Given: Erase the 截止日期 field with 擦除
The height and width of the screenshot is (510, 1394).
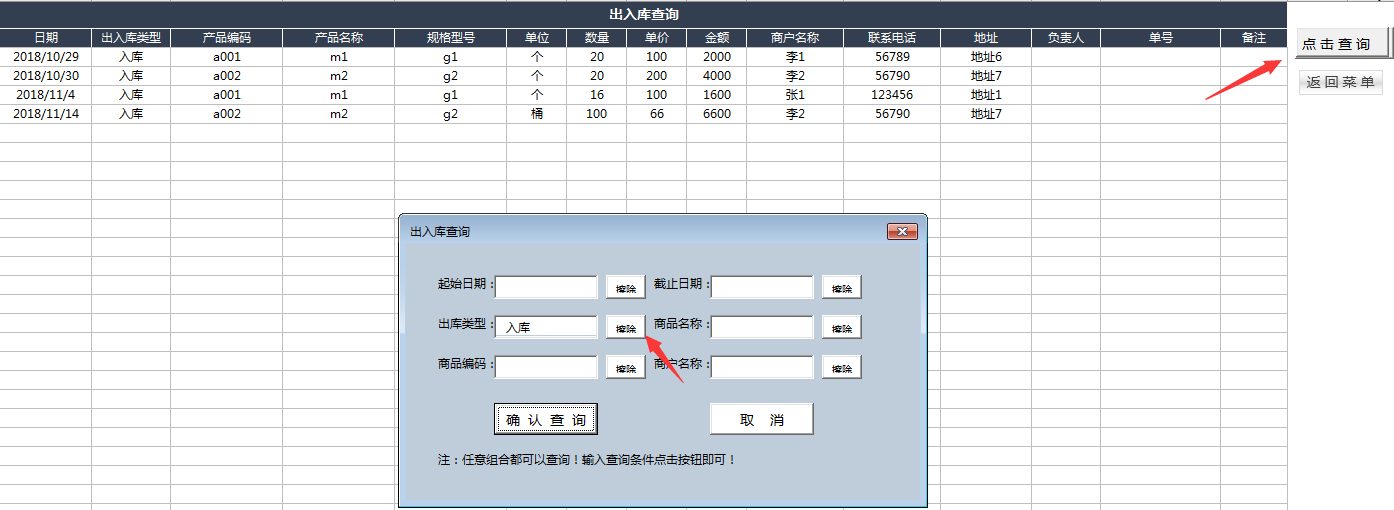Looking at the screenshot, I should (842, 288).
